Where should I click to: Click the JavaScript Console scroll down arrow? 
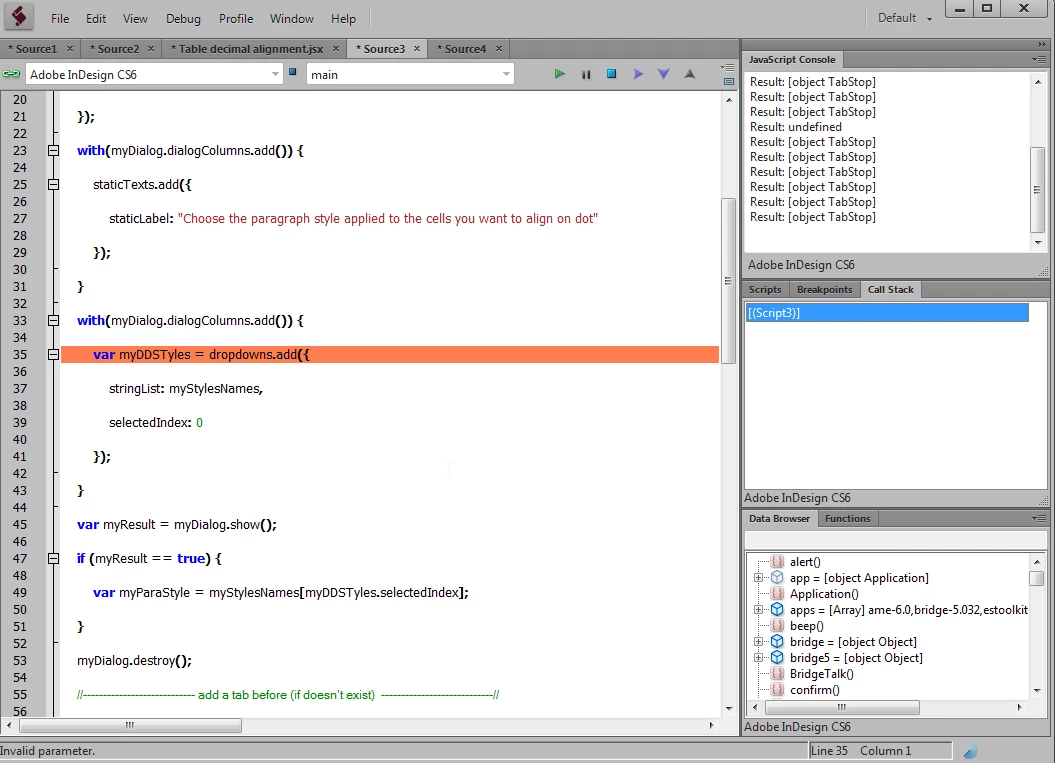[1038, 242]
